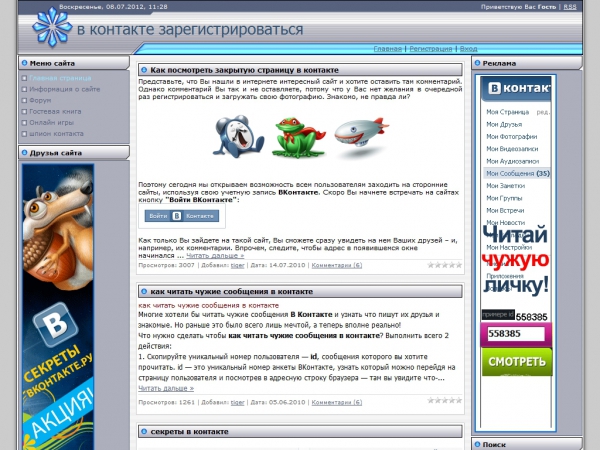Click the VK 'B' logo in the Войти button
The width and height of the screenshot is (600, 450).
(x=176, y=216)
